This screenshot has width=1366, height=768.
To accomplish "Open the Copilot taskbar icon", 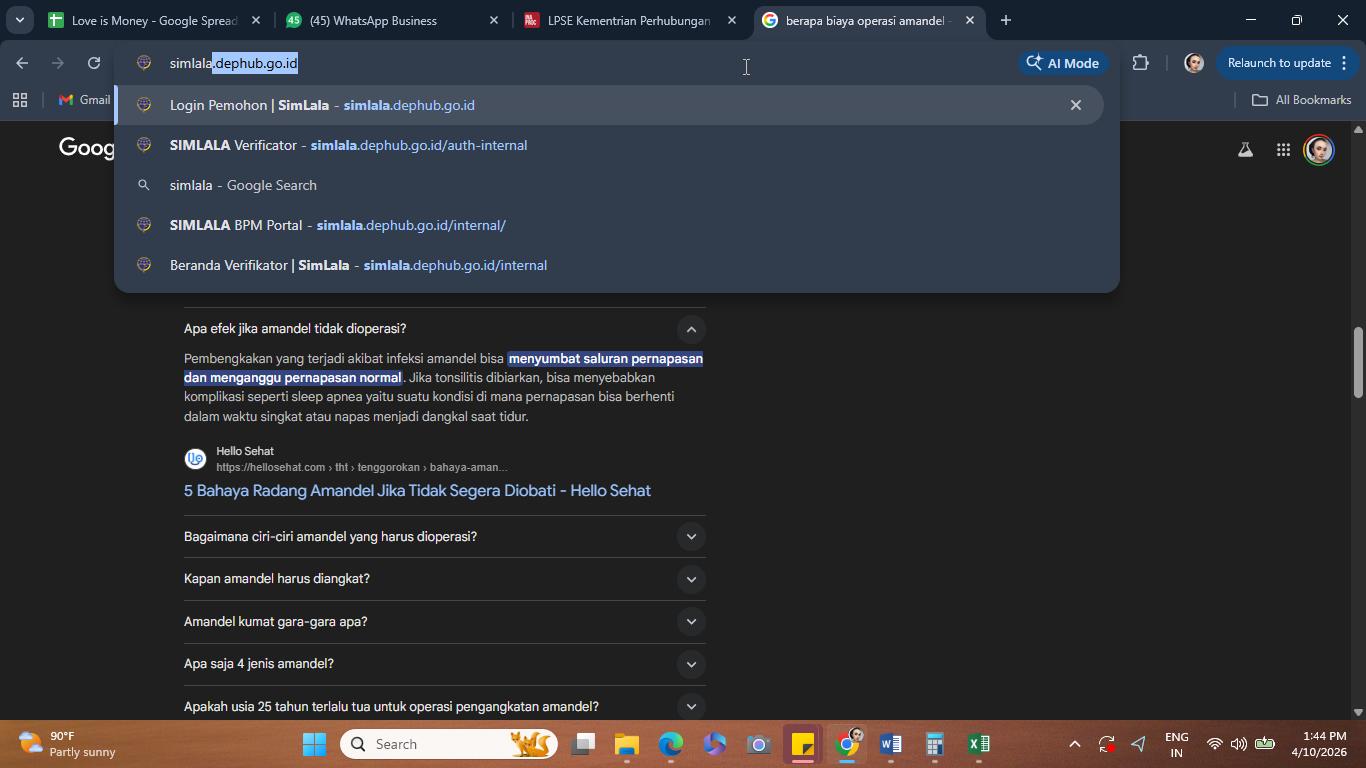I will coord(715,744).
